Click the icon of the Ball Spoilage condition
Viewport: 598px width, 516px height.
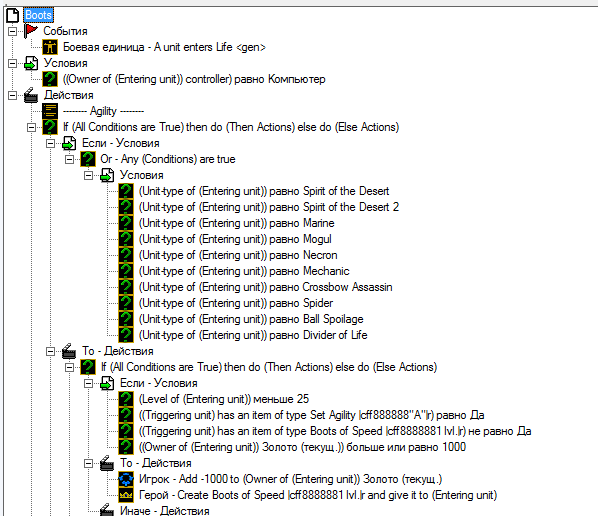pyautogui.click(x=126, y=319)
